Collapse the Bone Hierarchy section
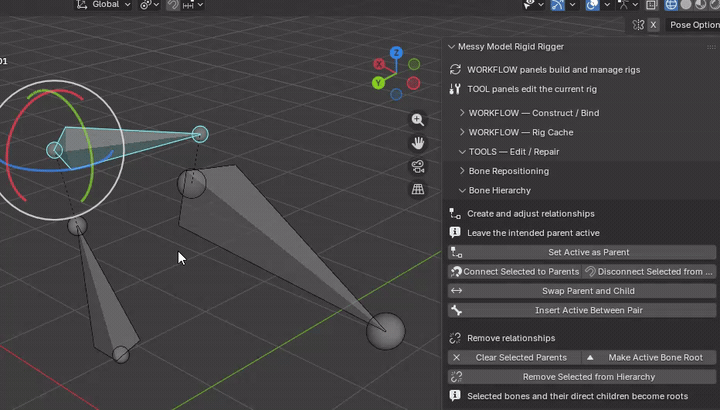This screenshot has height=410, width=720. [x=462, y=190]
